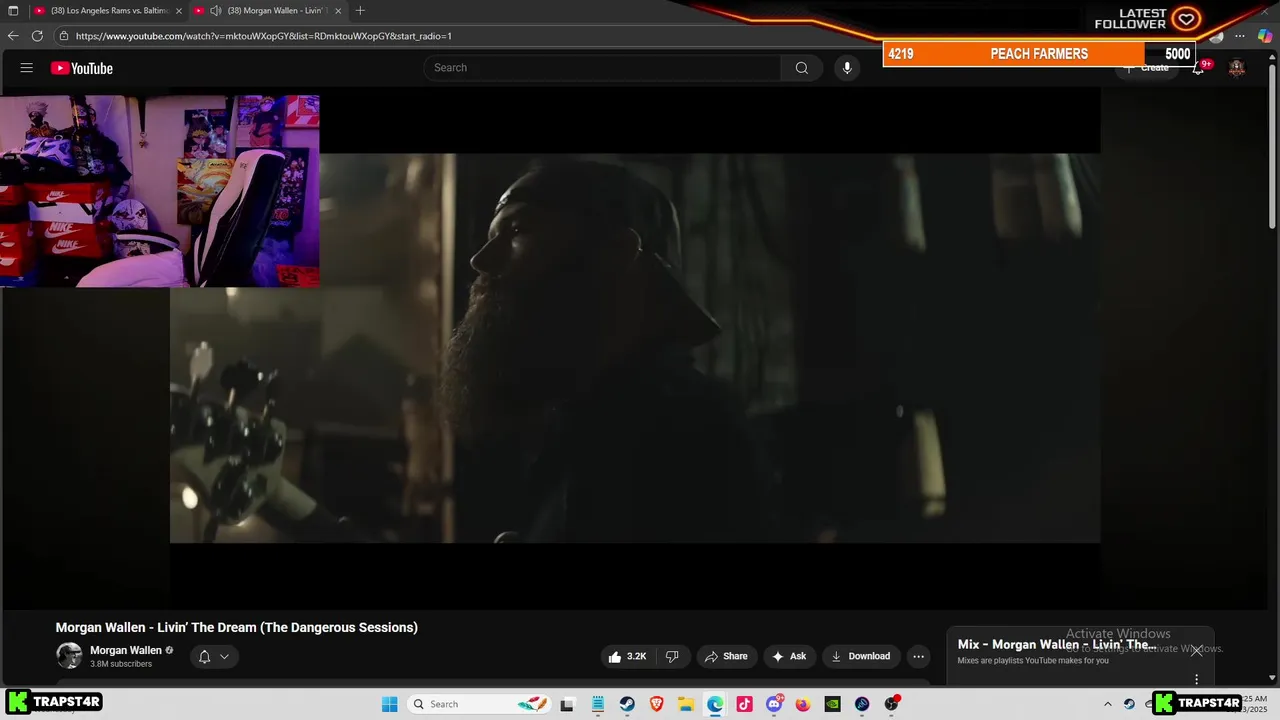Open OBS Studio taskbar icon with red dot

click(891, 704)
